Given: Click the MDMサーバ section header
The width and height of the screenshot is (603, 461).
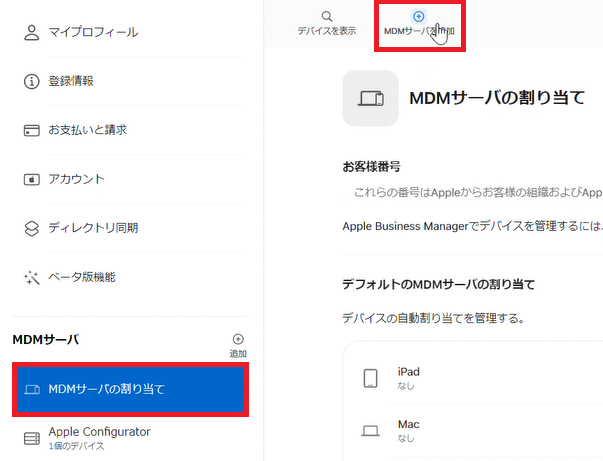Looking at the screenshot, I should [x=46, y=340].
